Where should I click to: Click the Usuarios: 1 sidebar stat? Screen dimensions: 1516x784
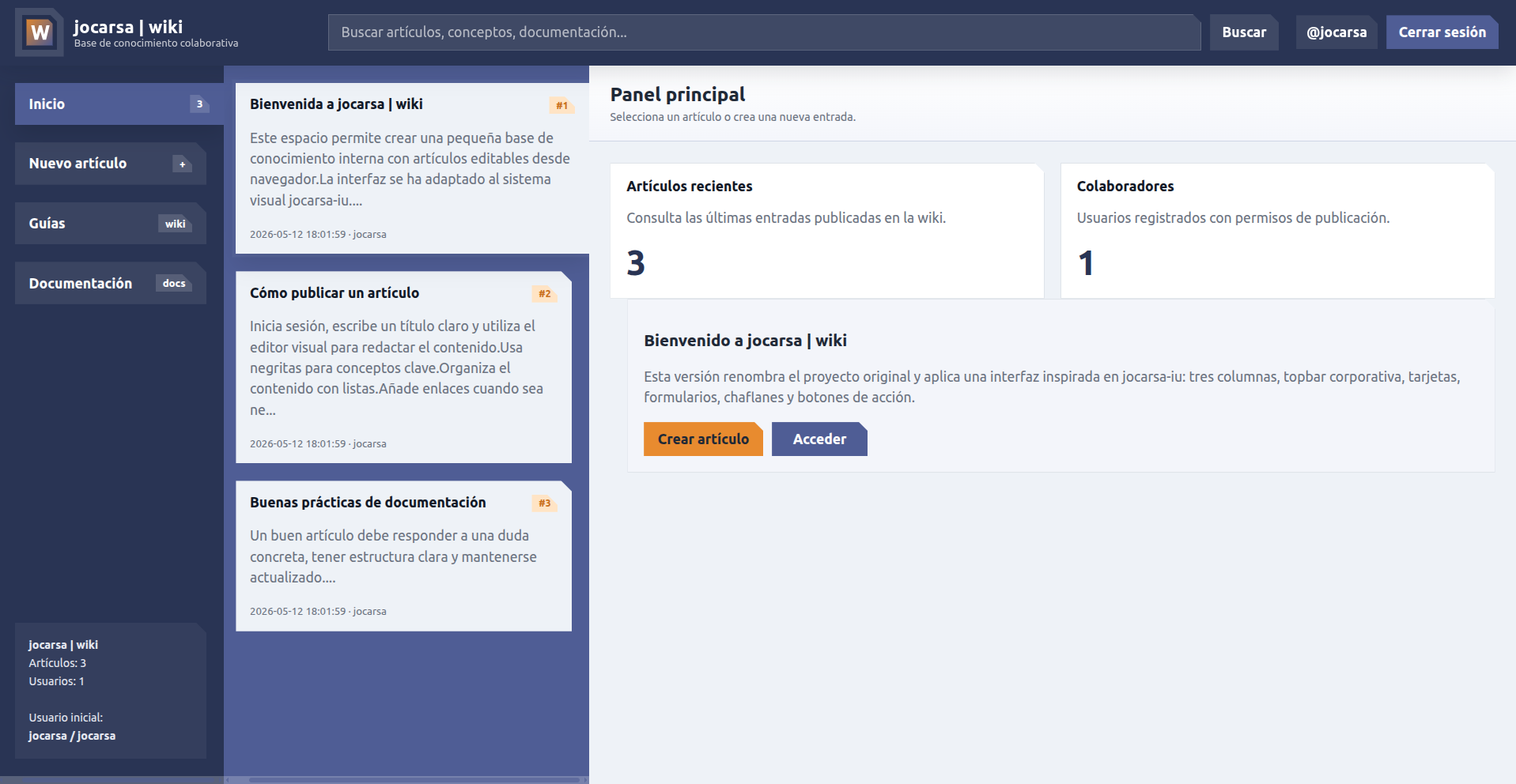[x=57, y=681]
